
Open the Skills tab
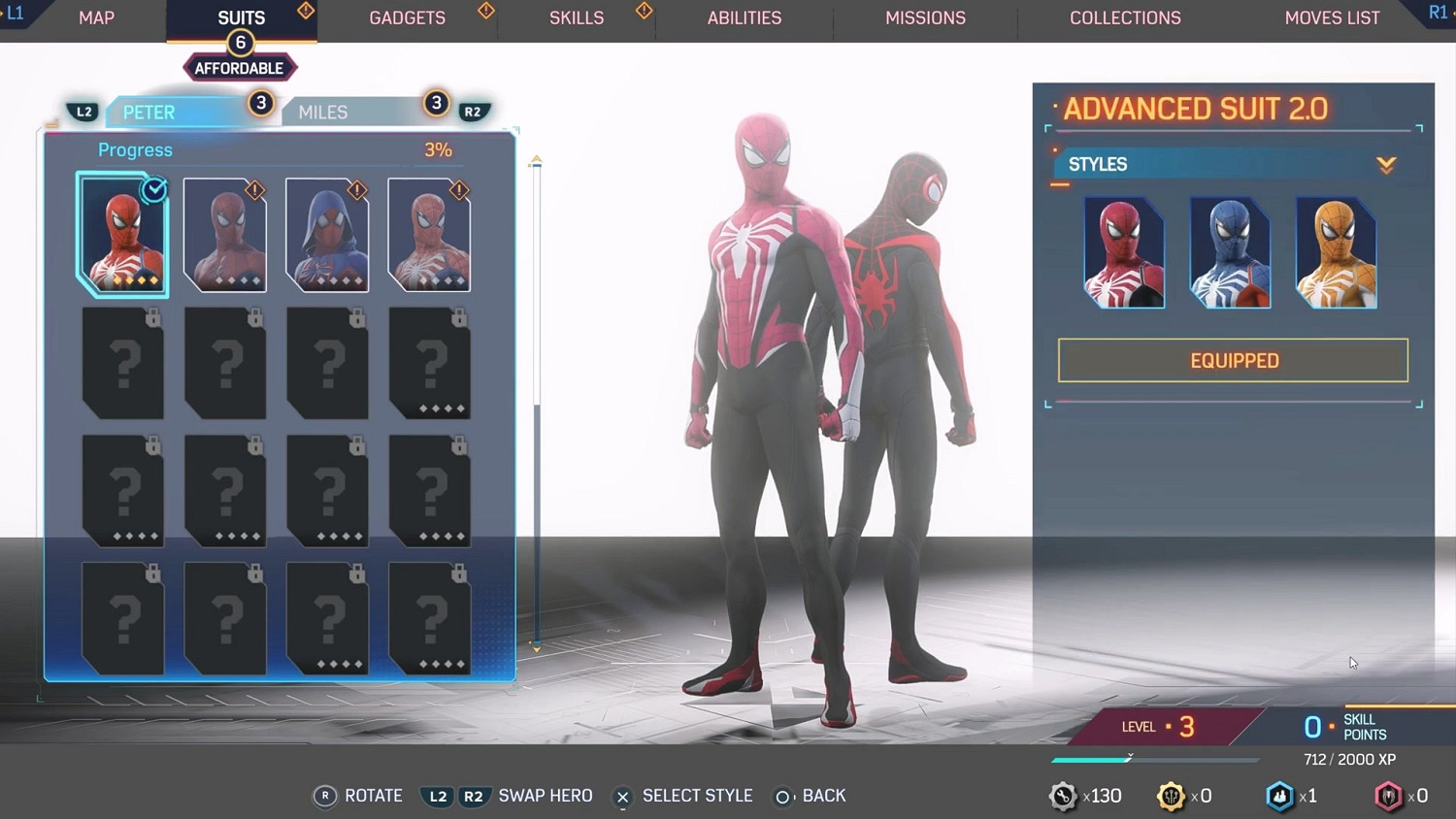[577, 18]
